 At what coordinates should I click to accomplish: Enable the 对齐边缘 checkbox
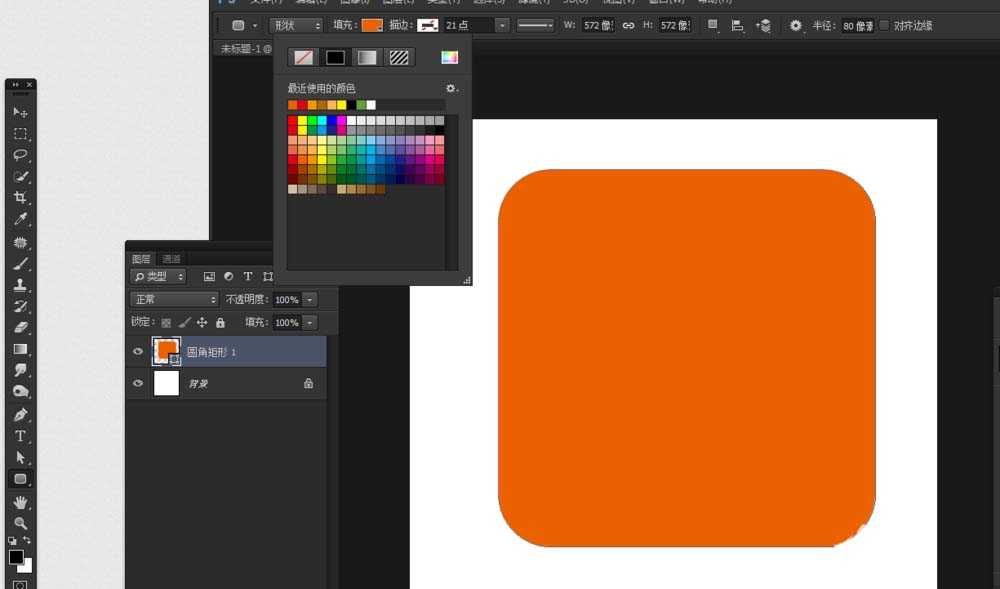(884, 25)
